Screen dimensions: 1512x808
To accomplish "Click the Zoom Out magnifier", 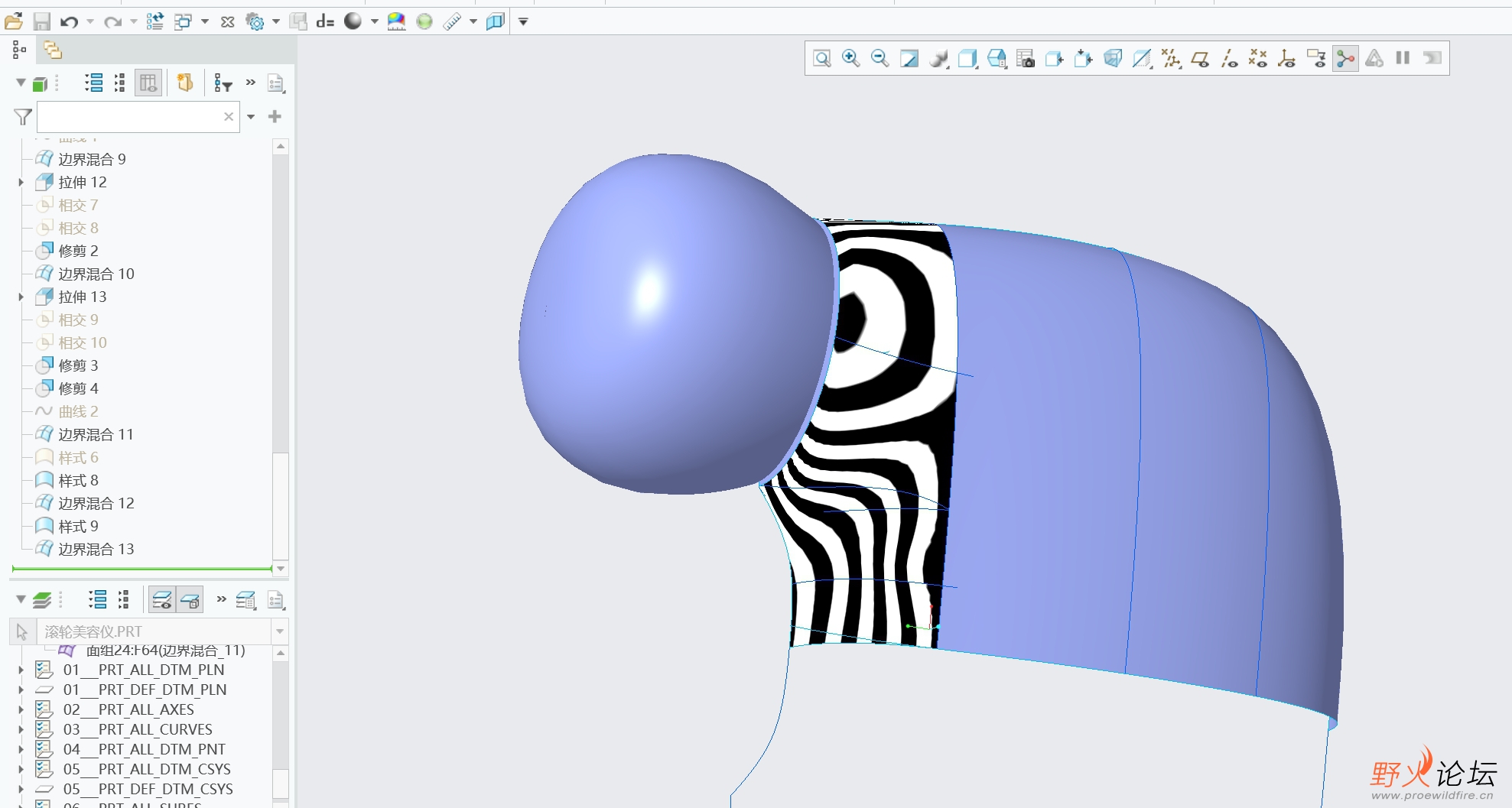I will pyautogui.click(x=880, y=58).
